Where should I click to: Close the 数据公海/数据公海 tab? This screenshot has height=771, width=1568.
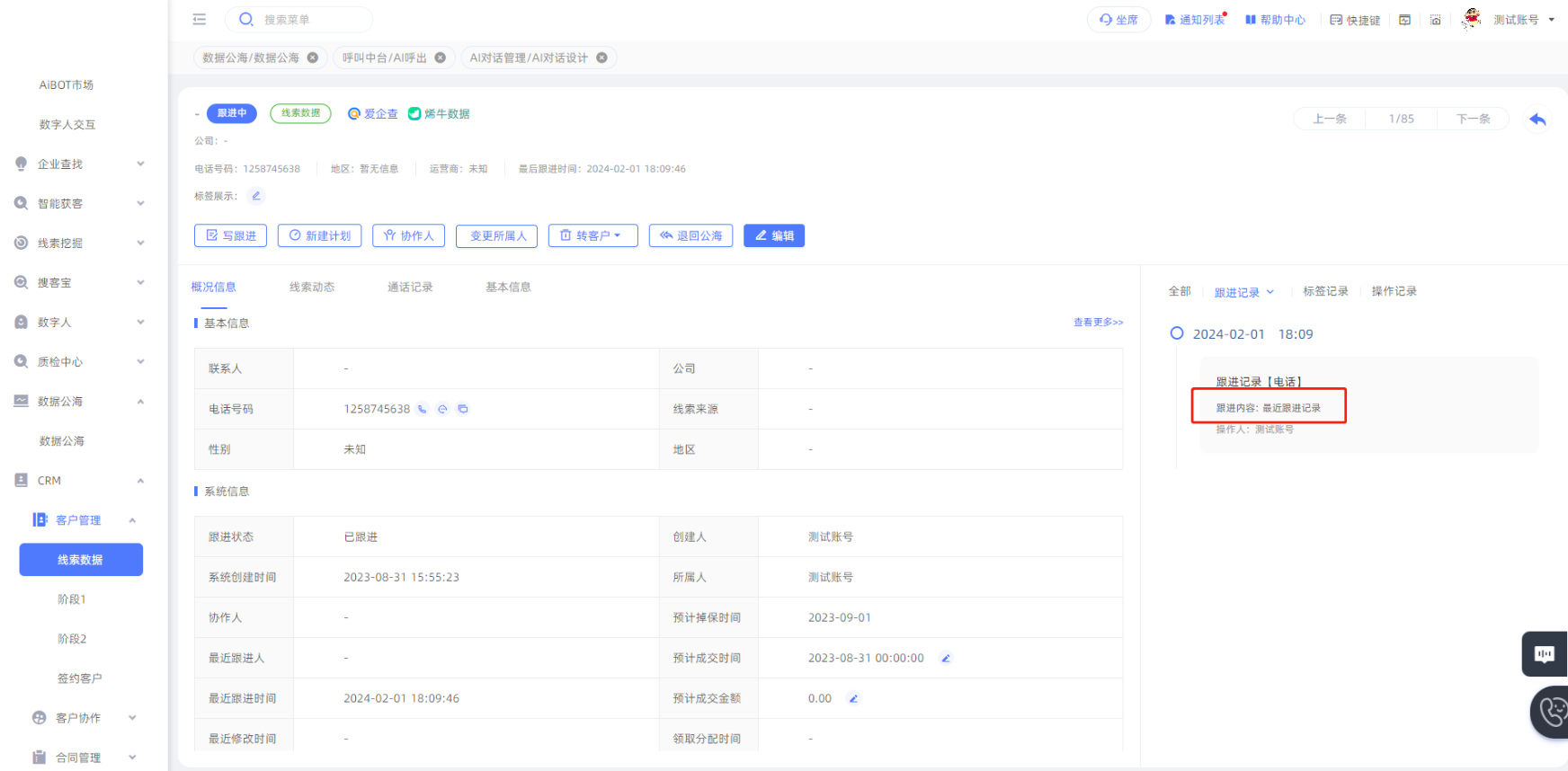(313, 58)
